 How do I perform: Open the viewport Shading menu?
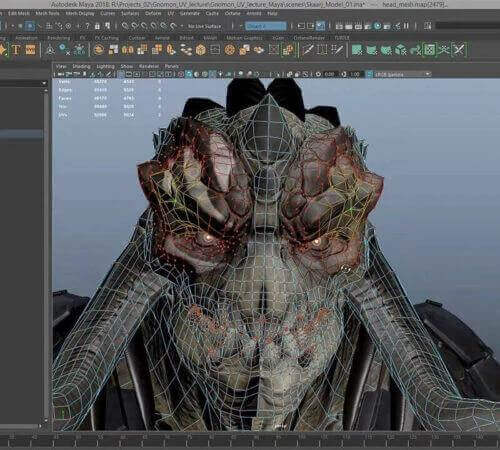pyautogui.click(x=81, y=66)
